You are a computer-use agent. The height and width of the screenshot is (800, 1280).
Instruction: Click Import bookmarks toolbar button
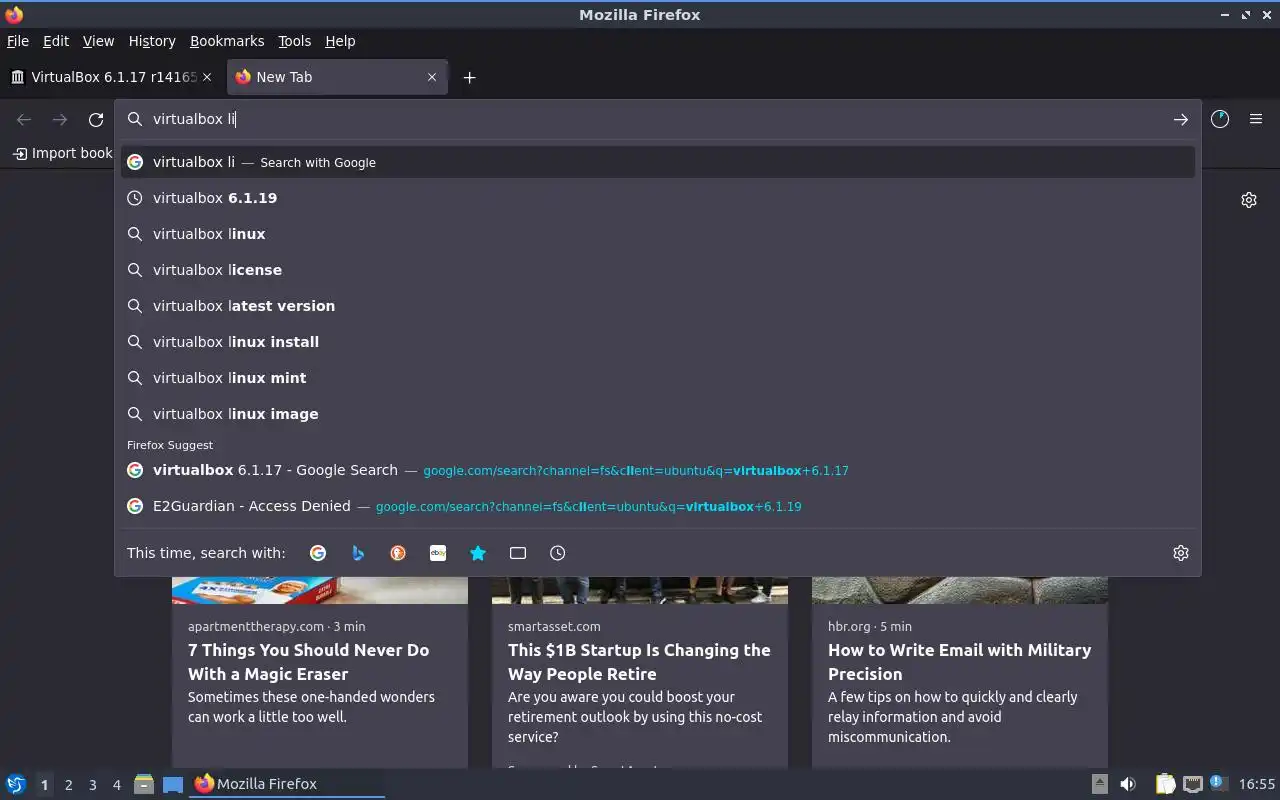pyautogui.click(x=62, y=153)
